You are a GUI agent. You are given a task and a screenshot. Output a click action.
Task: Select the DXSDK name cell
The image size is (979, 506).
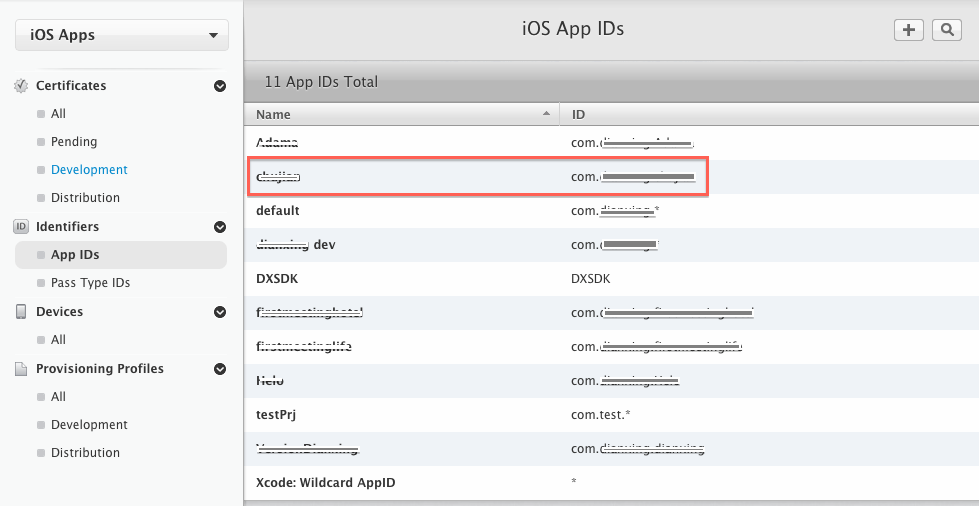tap(277, 279)
